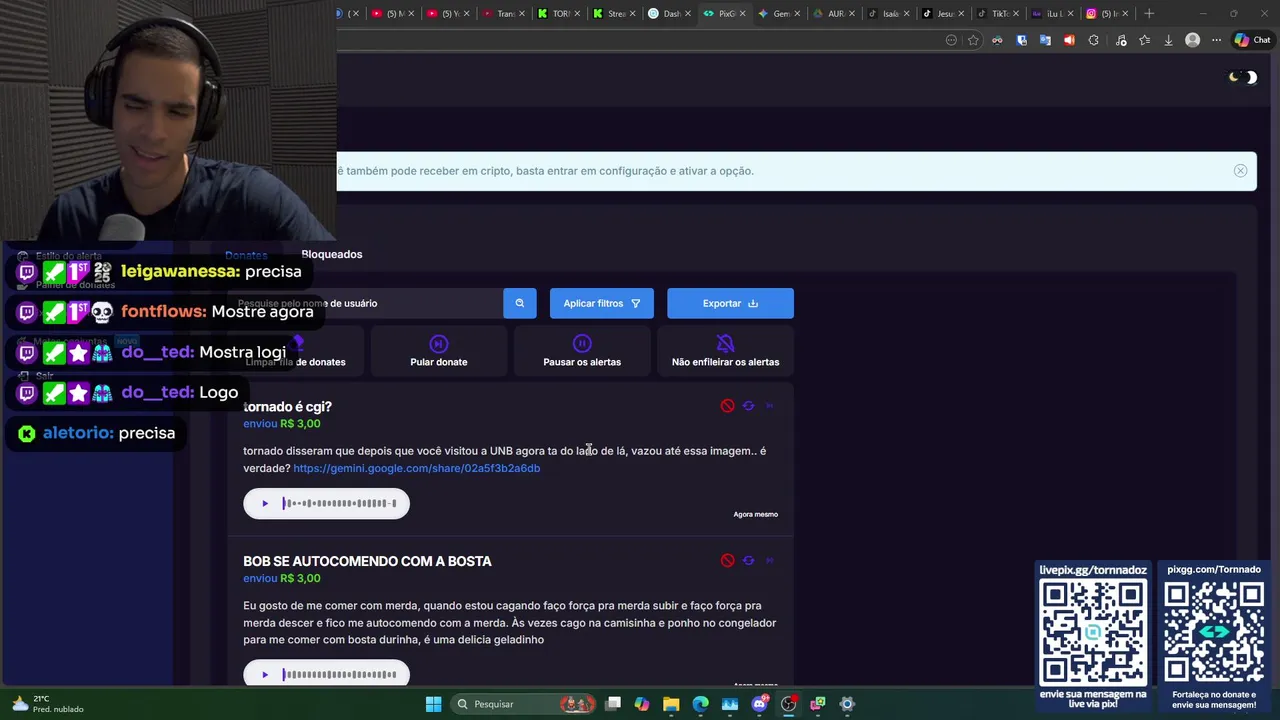Open a new browser tab
This screenshot has height=720, width=1280.
coord(1149,13)
